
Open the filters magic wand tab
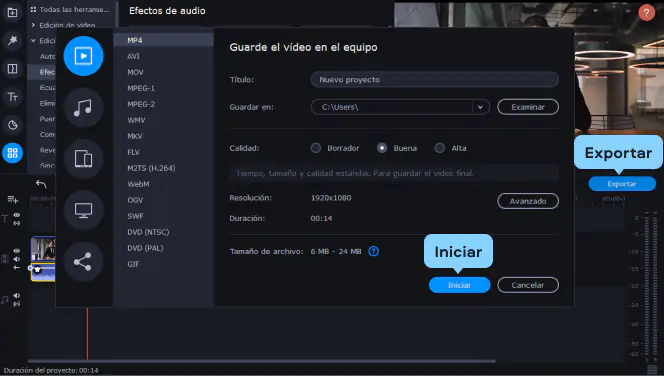click(x=12, y=40)
